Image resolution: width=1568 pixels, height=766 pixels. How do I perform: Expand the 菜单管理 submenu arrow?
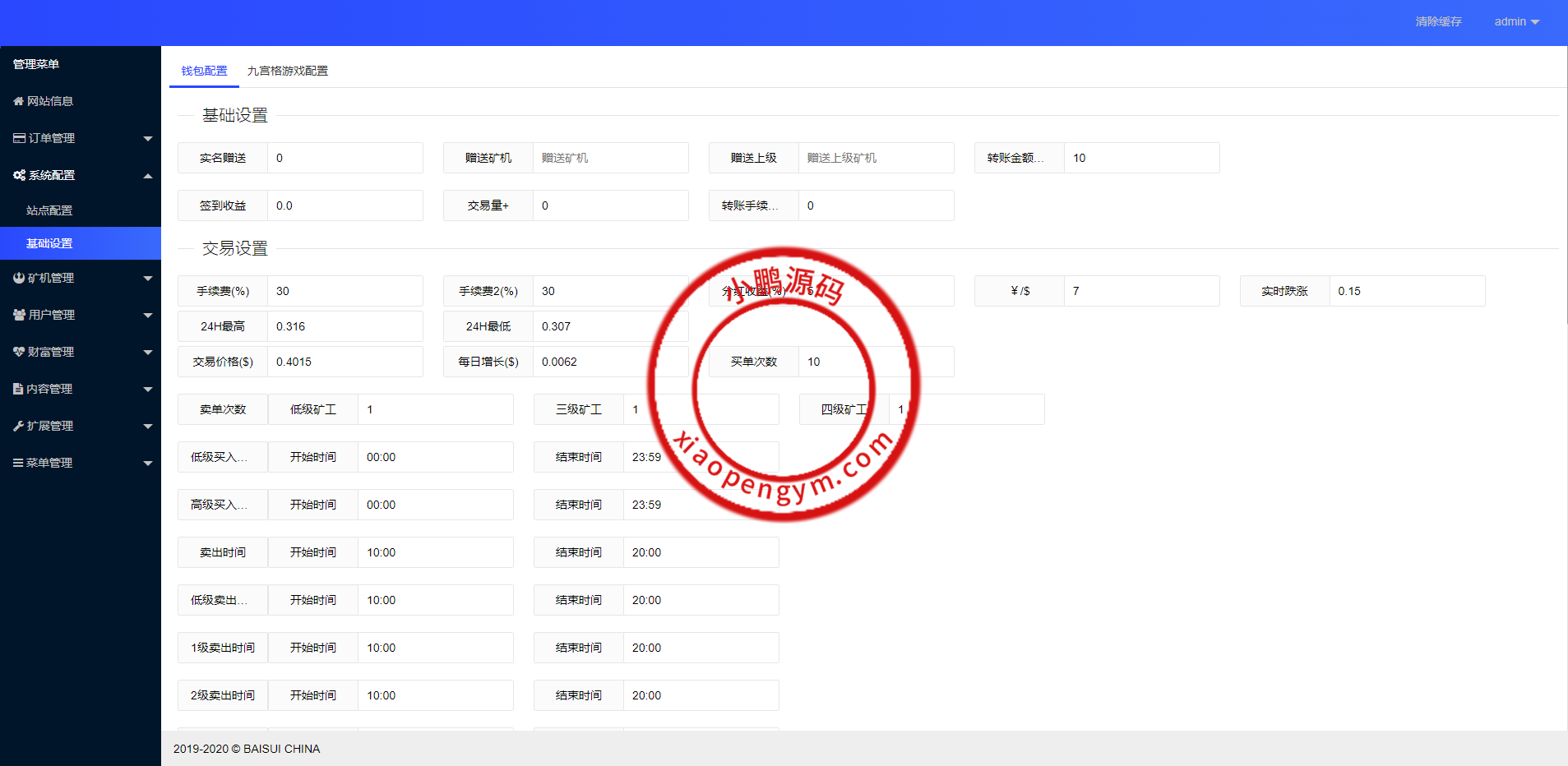coord(148,463)
